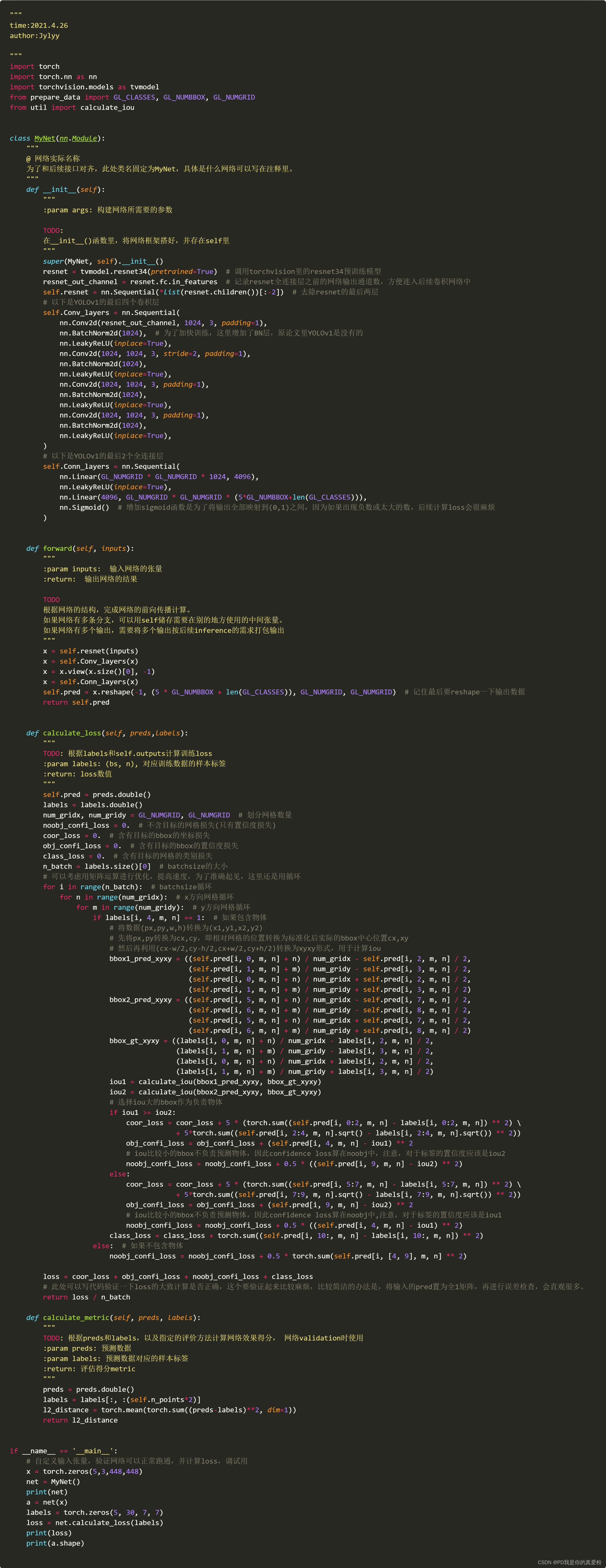Click 'self.Conn_layers = nn.Sequential(' line
606x1568 pixels.
(x=112, y=467)
